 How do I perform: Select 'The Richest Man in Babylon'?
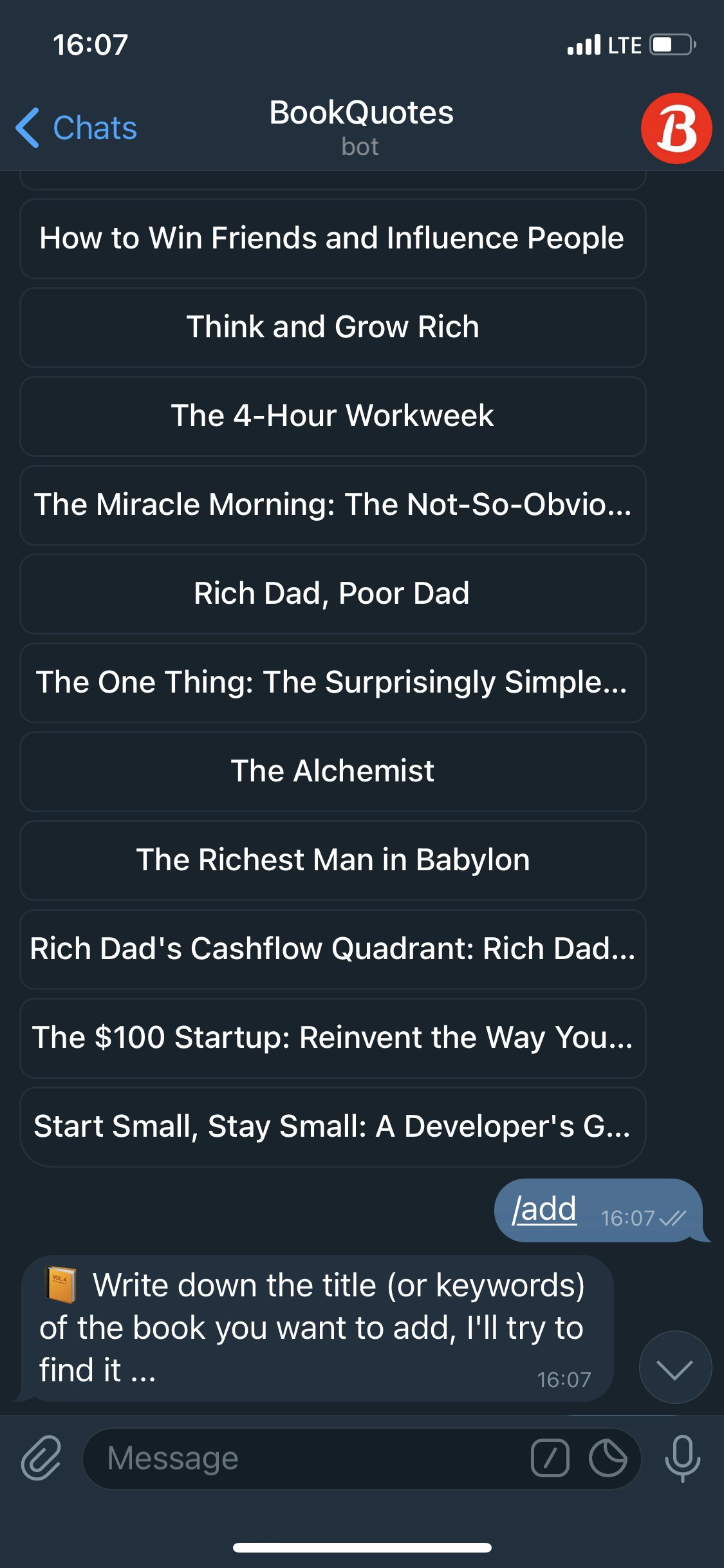point(333,860)
